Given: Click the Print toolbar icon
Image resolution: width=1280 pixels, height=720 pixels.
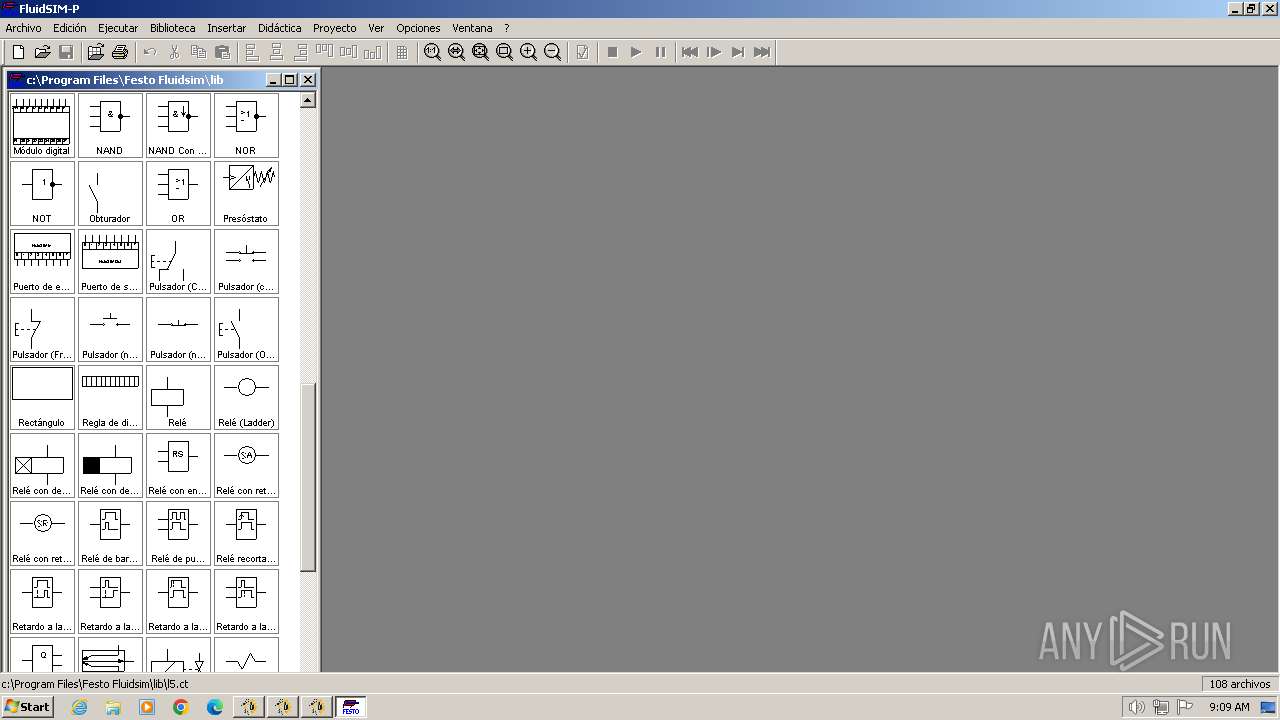Looking at the screenshot, I should point(120,52).
